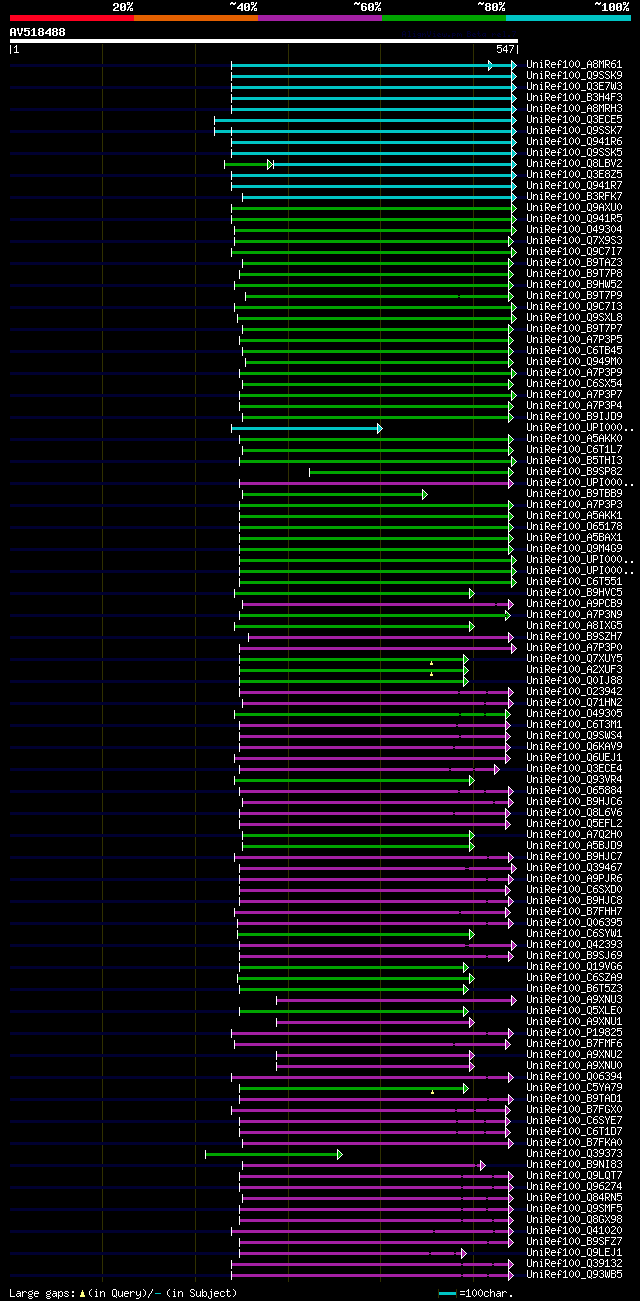
Task: Select the UniRef100_Q7X9S3 label
Action: click(575, 241)
